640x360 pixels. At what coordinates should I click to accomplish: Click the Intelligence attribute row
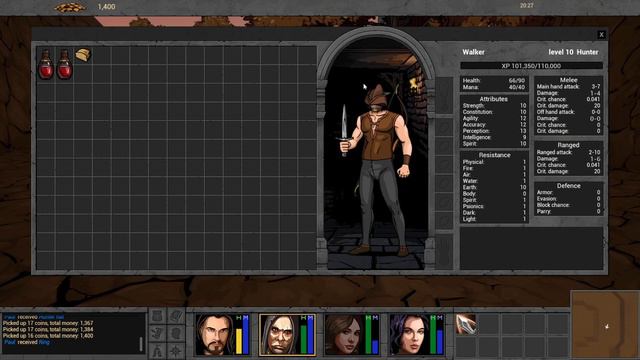(494, 138)
